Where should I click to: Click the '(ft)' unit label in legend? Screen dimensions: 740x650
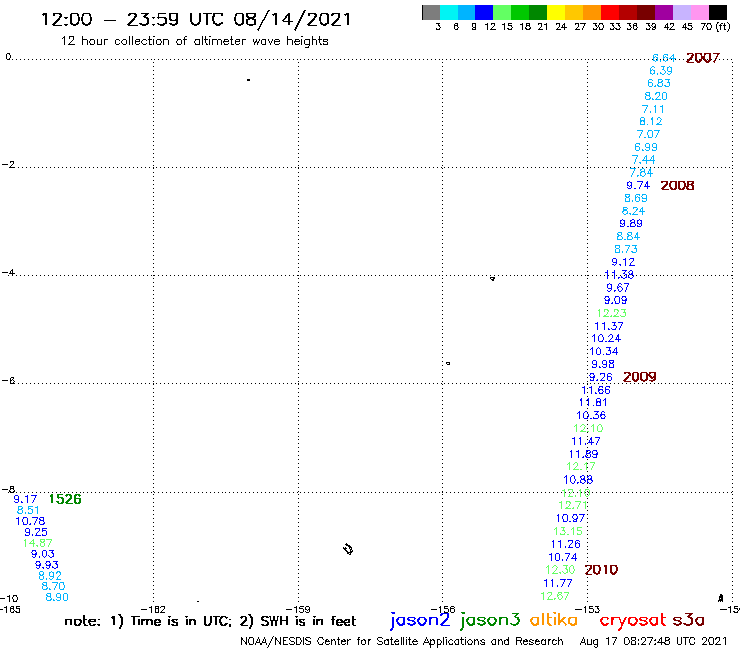pyautogui.click(x=723, y=27)
